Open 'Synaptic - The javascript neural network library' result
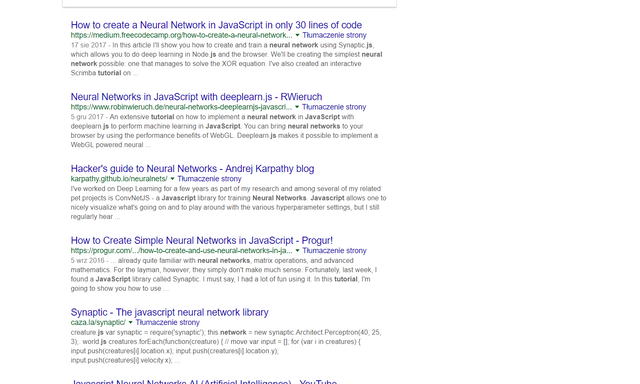 tap(169, 312)
